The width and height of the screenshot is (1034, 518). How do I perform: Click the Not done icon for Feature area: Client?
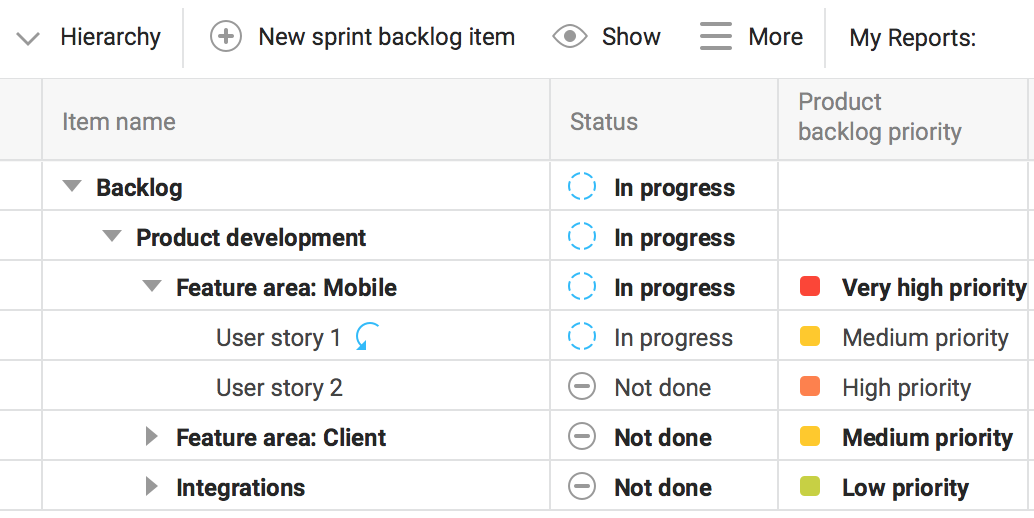tap(582, 437)
